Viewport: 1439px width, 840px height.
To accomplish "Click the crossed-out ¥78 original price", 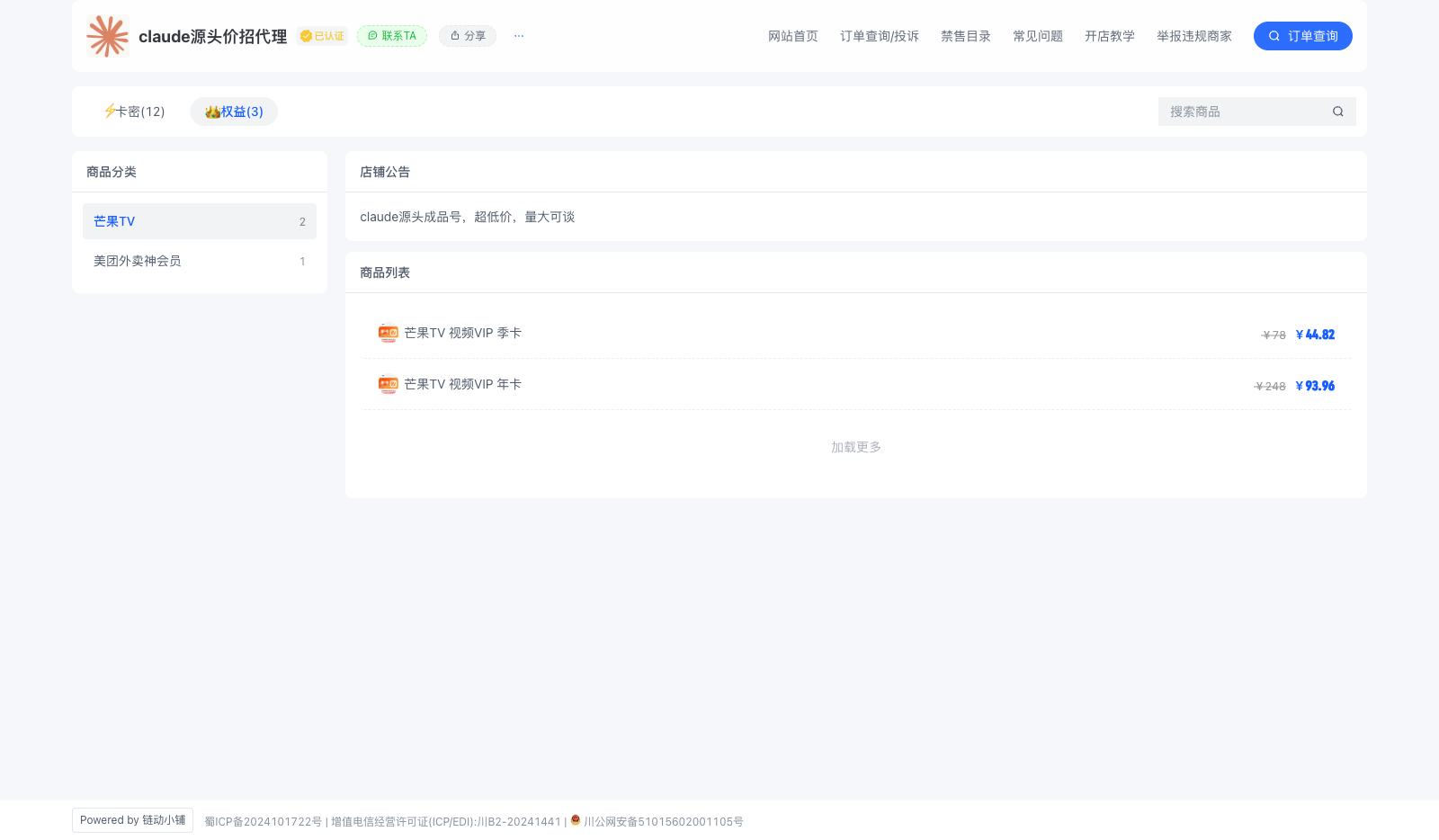I will tap(1274, 335).
